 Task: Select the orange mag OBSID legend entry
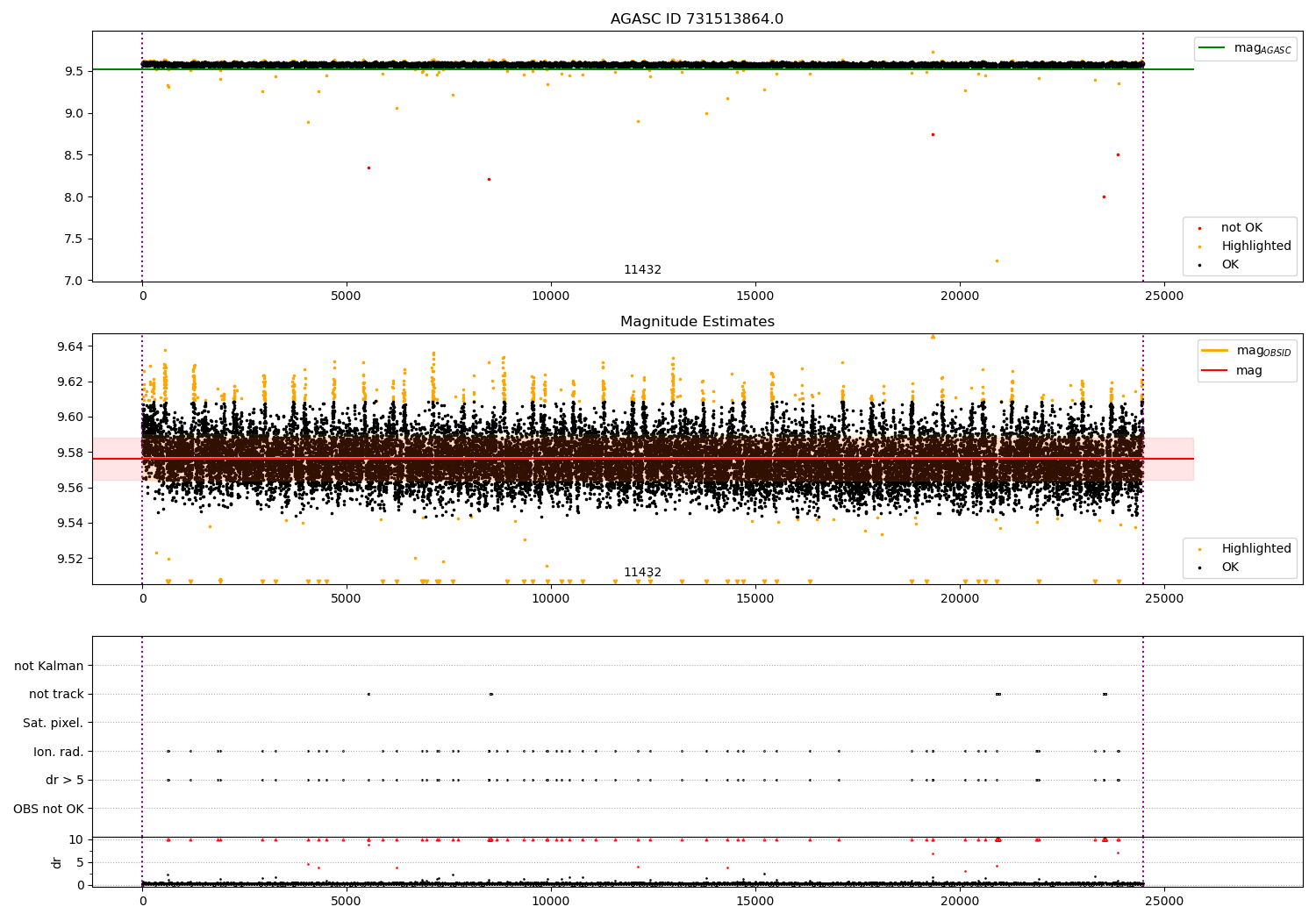(1247, 351)
